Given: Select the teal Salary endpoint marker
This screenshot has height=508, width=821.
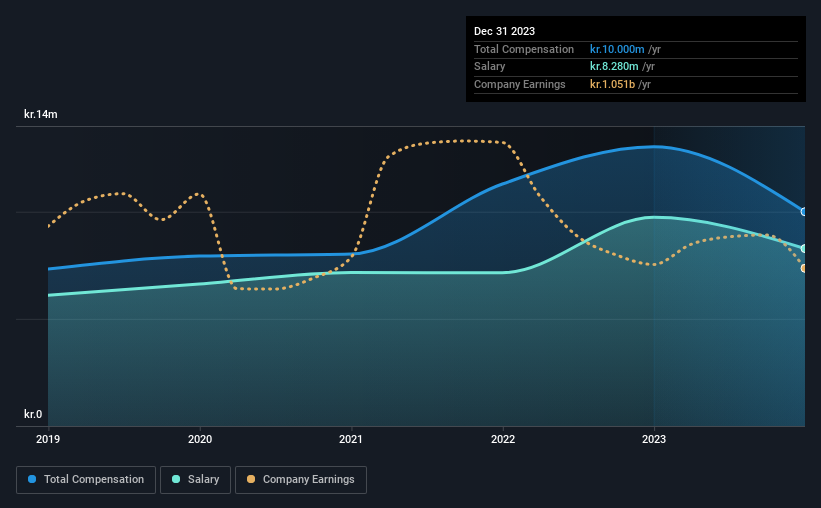Looking at the screenshot, I should coord(804,249).
